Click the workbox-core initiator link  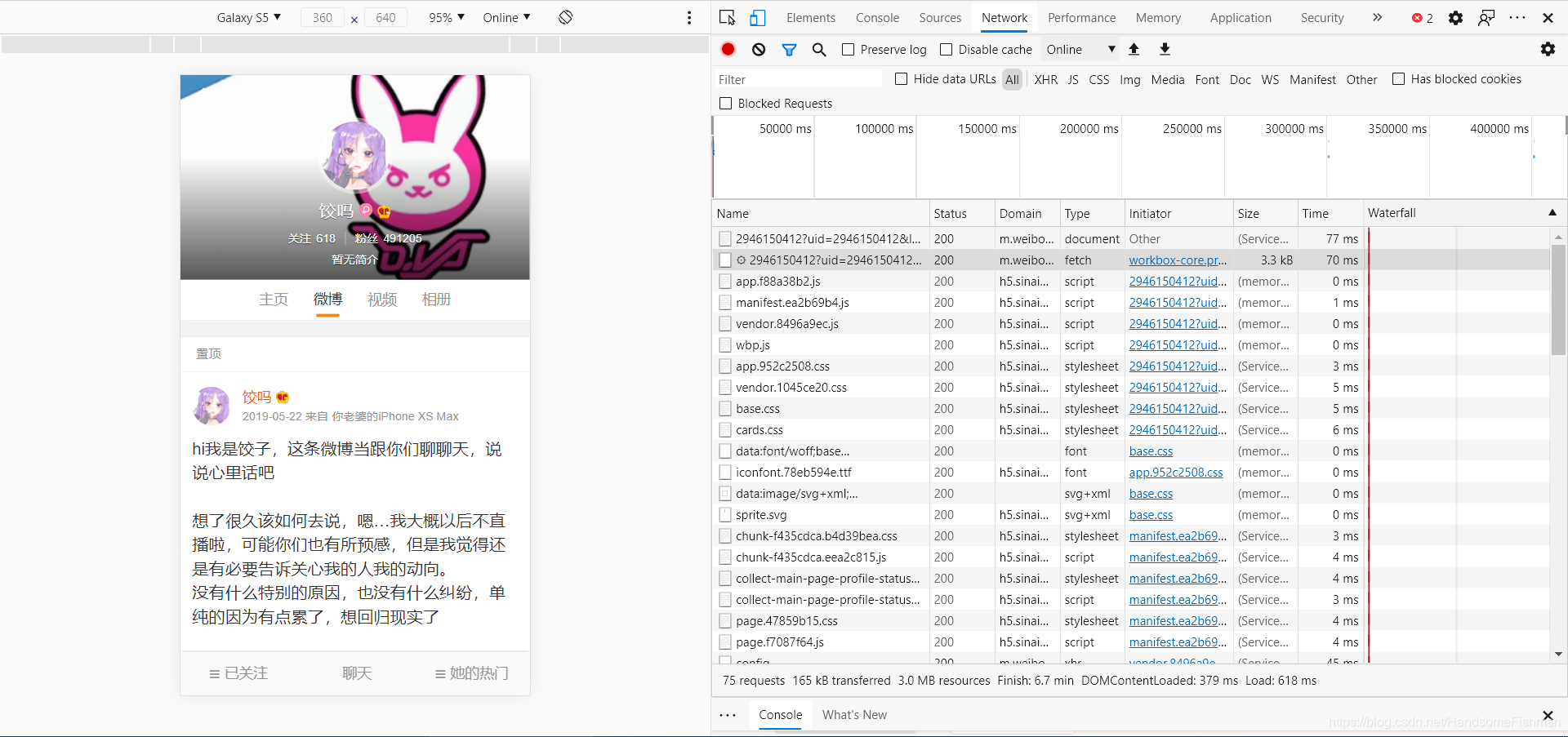[1178, 260]
